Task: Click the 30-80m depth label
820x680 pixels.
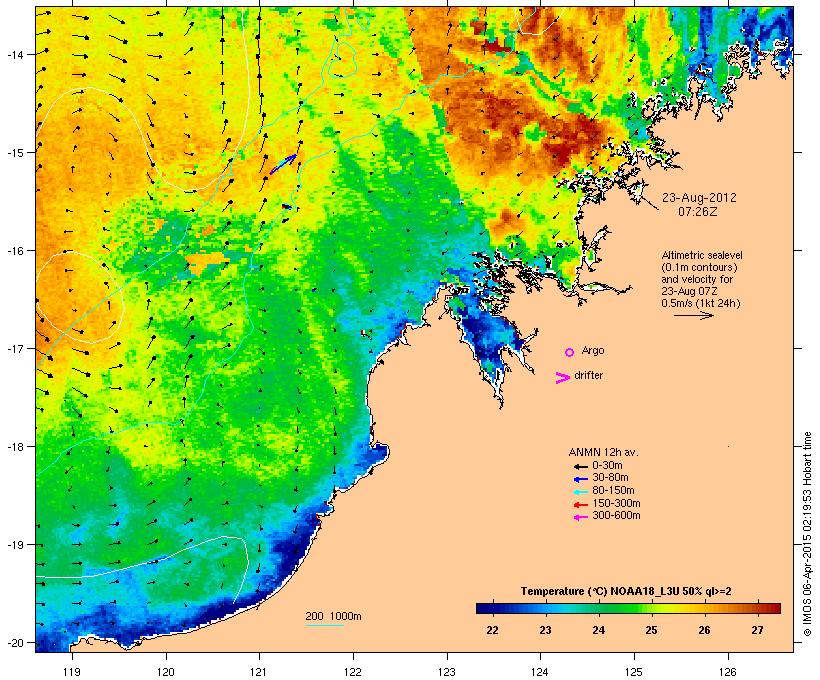Action: [x=610, y=478]
